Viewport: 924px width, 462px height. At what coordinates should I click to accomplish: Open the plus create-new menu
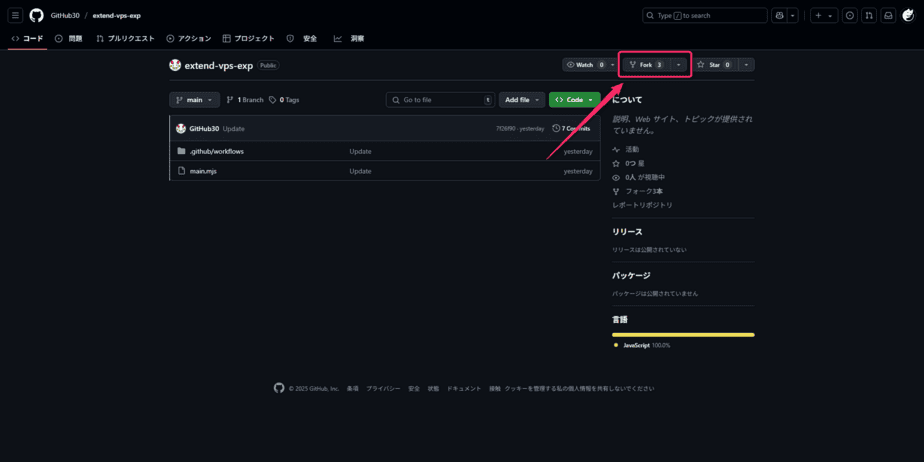click(x=824, y=16)
